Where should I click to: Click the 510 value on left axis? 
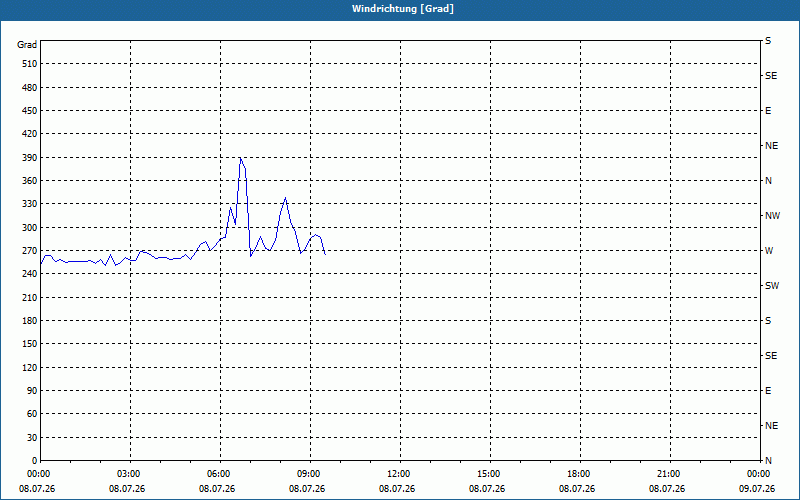point(30,64)
